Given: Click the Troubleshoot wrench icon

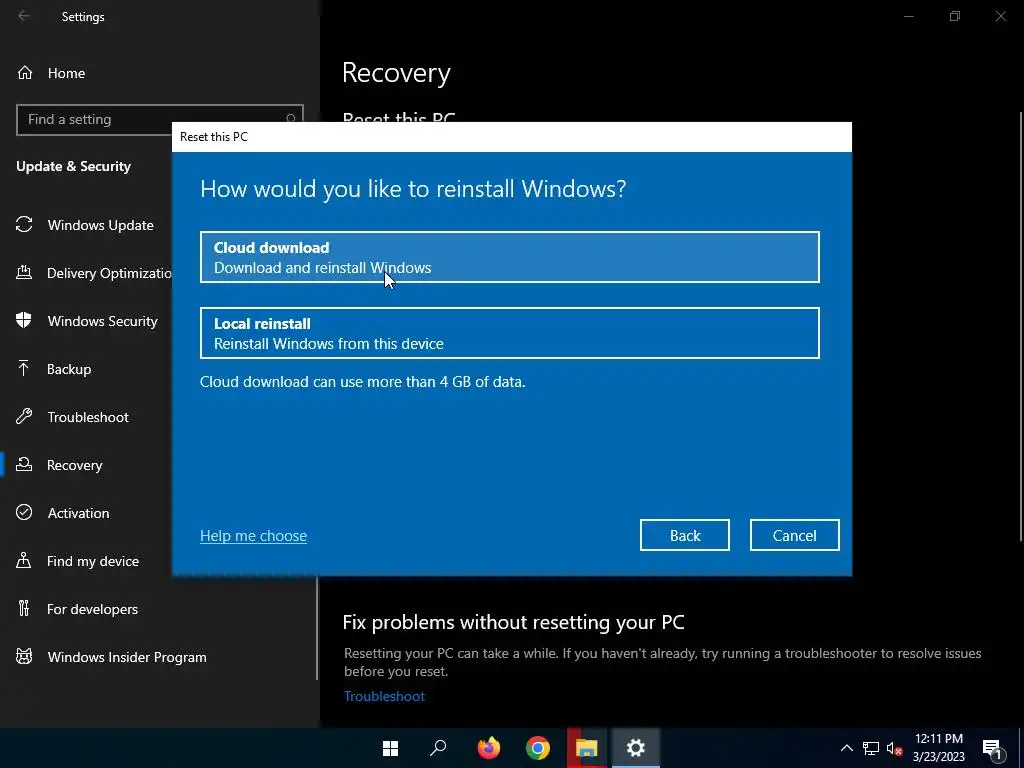Looking at the screenshot, I should click(24, 417).
